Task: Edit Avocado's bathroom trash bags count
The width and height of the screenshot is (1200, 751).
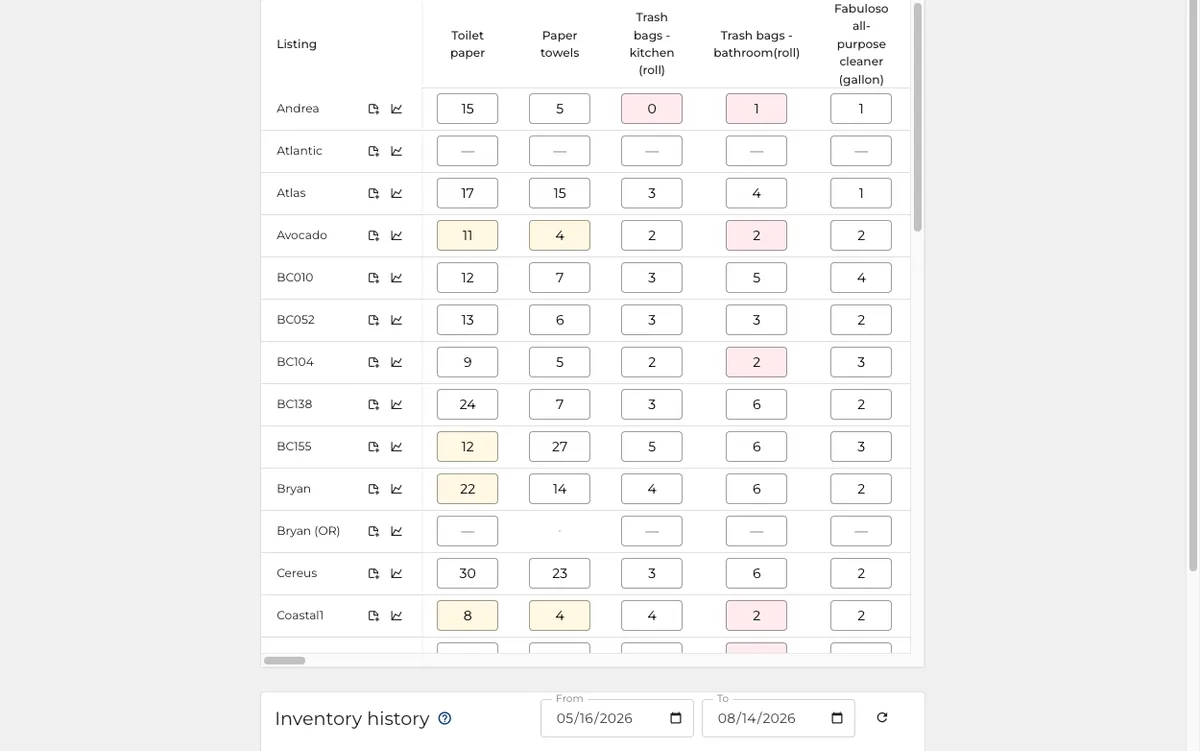Action: 756,236
